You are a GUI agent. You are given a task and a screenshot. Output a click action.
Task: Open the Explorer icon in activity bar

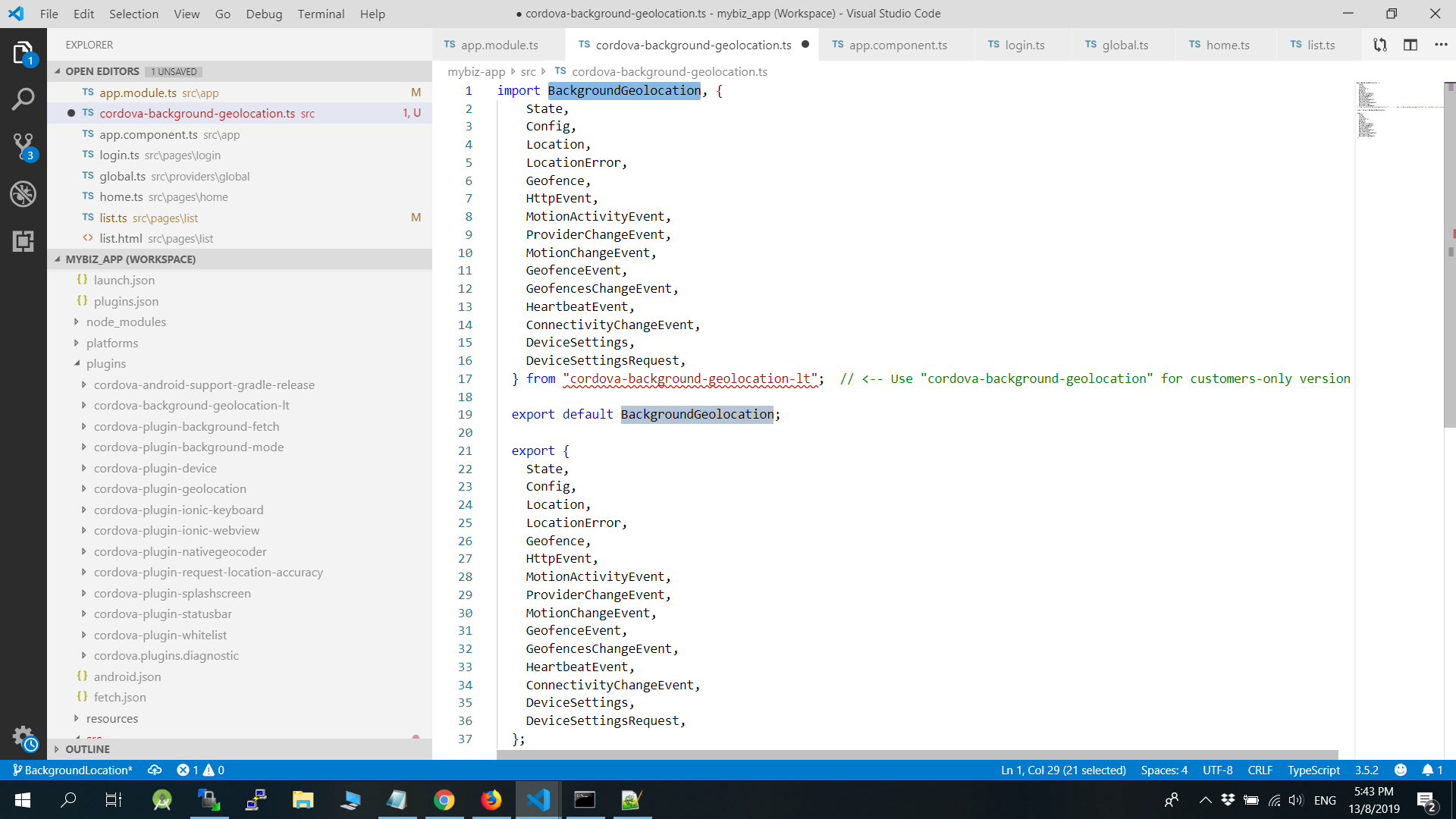(x=24, y=52)
